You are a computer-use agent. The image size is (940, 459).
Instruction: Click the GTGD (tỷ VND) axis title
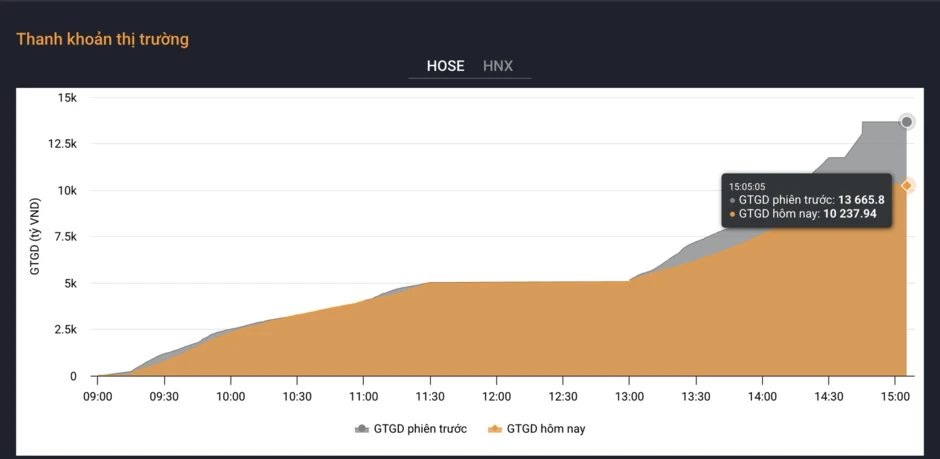[x=35, y=237]
